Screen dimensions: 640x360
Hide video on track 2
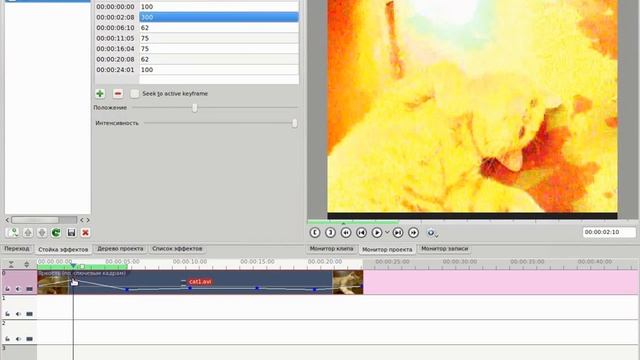(29, 339)
